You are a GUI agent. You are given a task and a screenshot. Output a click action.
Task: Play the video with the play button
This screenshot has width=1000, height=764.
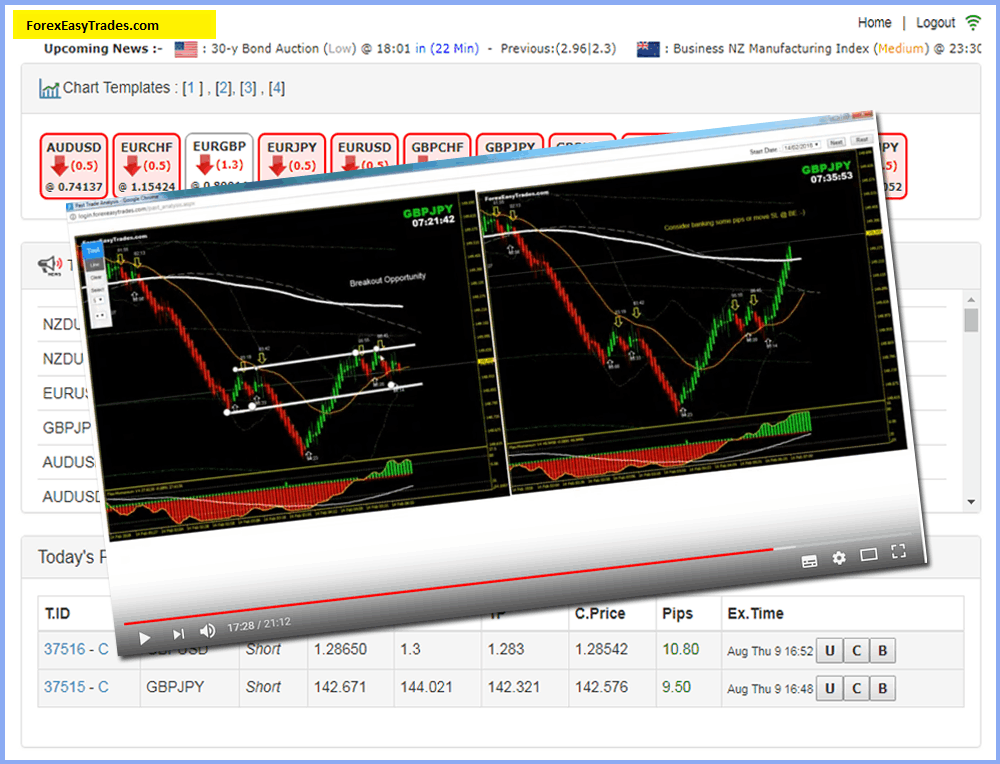145,637
